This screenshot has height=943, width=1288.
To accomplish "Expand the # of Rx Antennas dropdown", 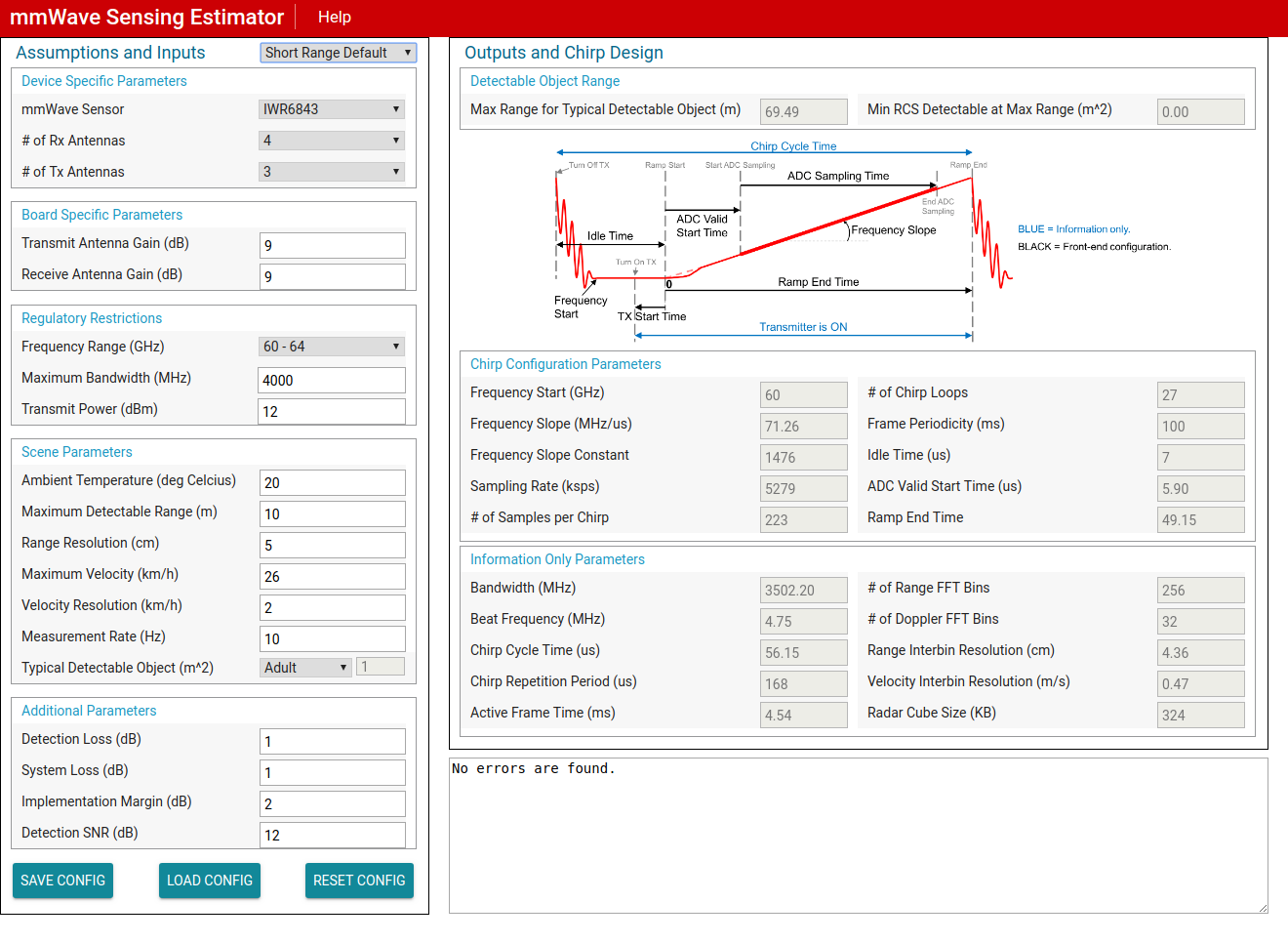I will click(x=331, y=140).
